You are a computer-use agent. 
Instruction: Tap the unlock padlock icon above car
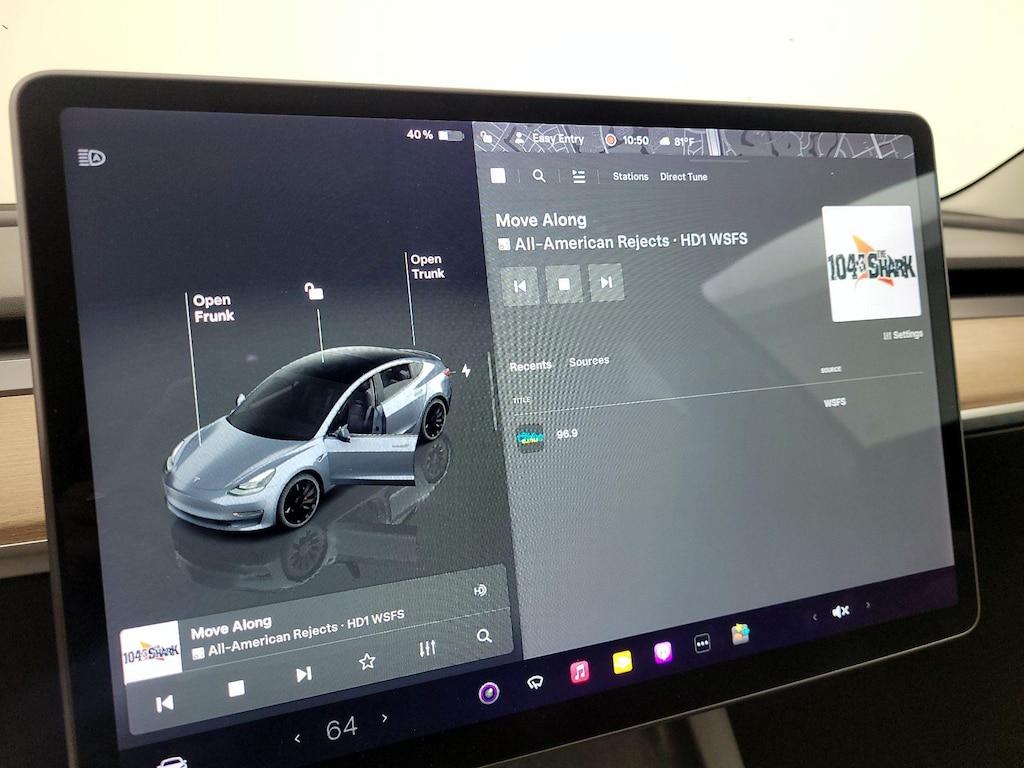[314, 291]
